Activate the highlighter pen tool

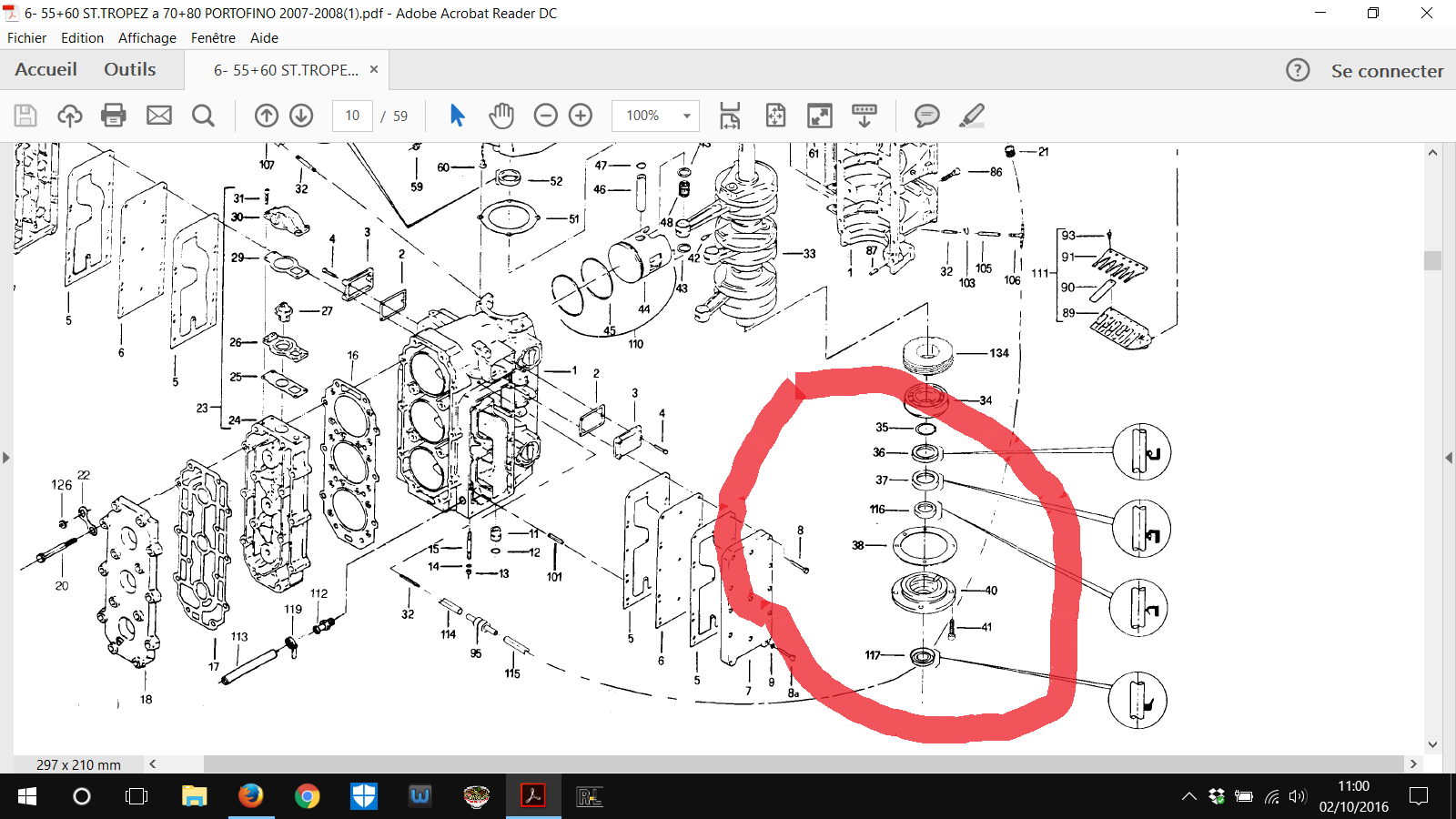(x=972, y=116)
